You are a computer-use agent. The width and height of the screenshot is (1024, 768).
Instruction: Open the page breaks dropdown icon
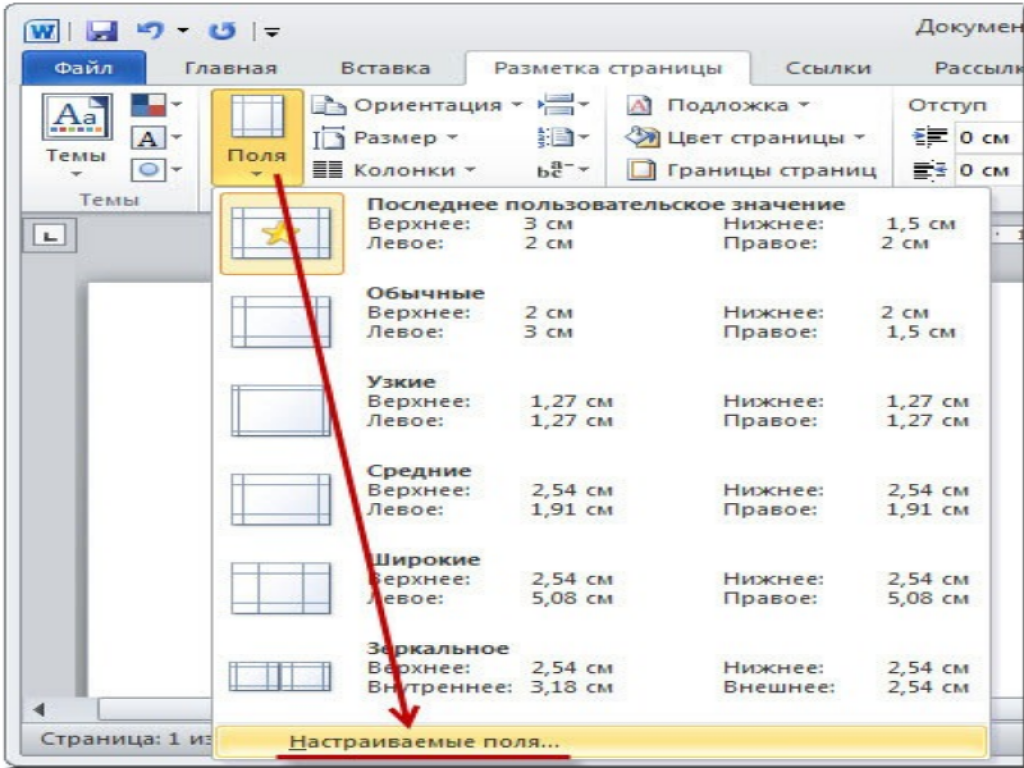click(x=563, y=104)
